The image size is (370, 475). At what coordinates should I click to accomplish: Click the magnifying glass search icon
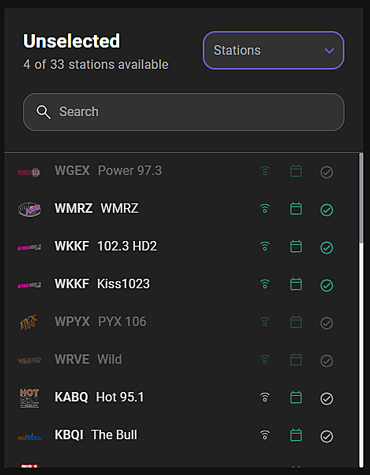tap(43, 112)
